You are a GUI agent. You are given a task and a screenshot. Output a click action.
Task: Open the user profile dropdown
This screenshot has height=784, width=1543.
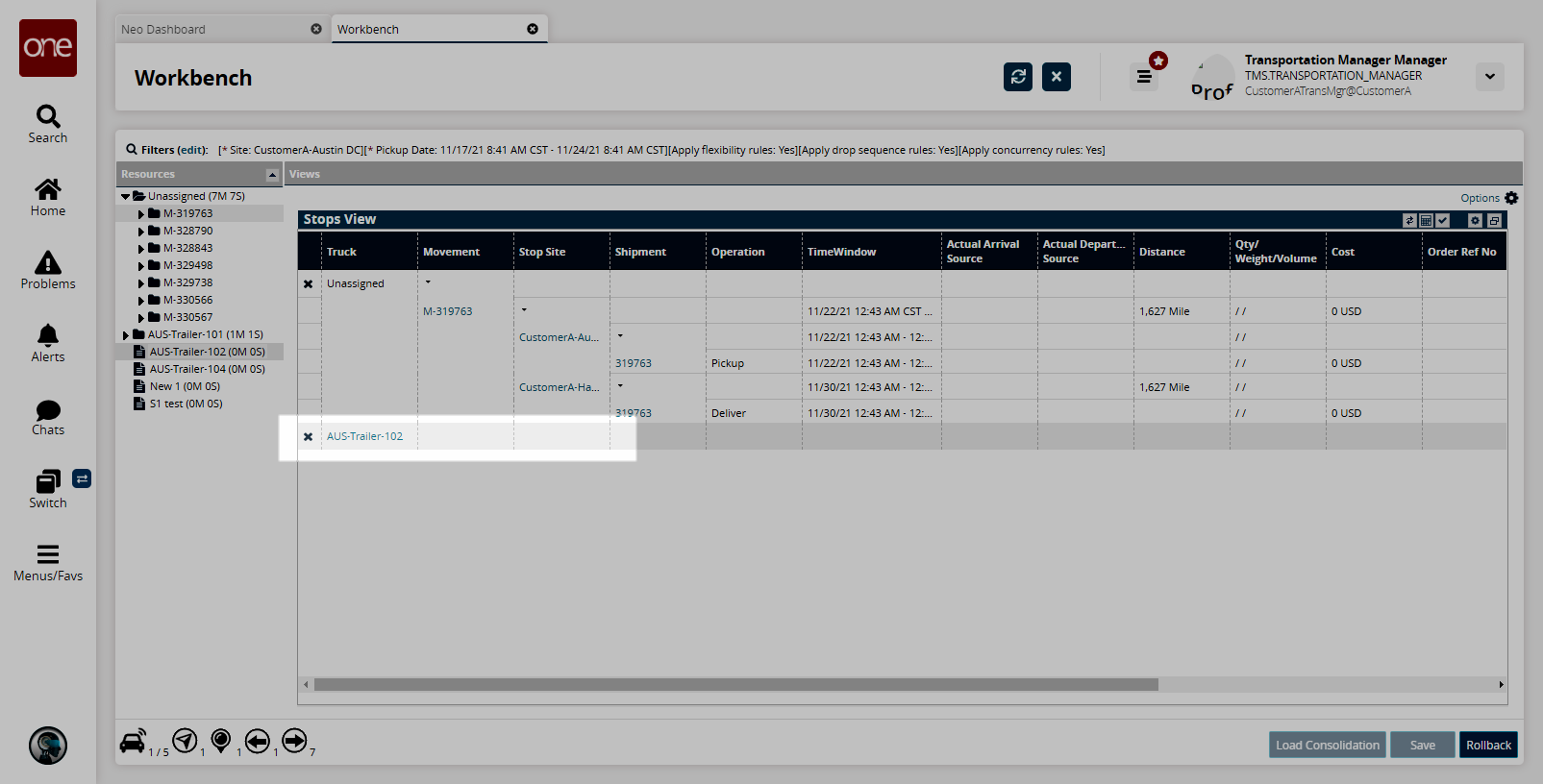coord(1490,77)
